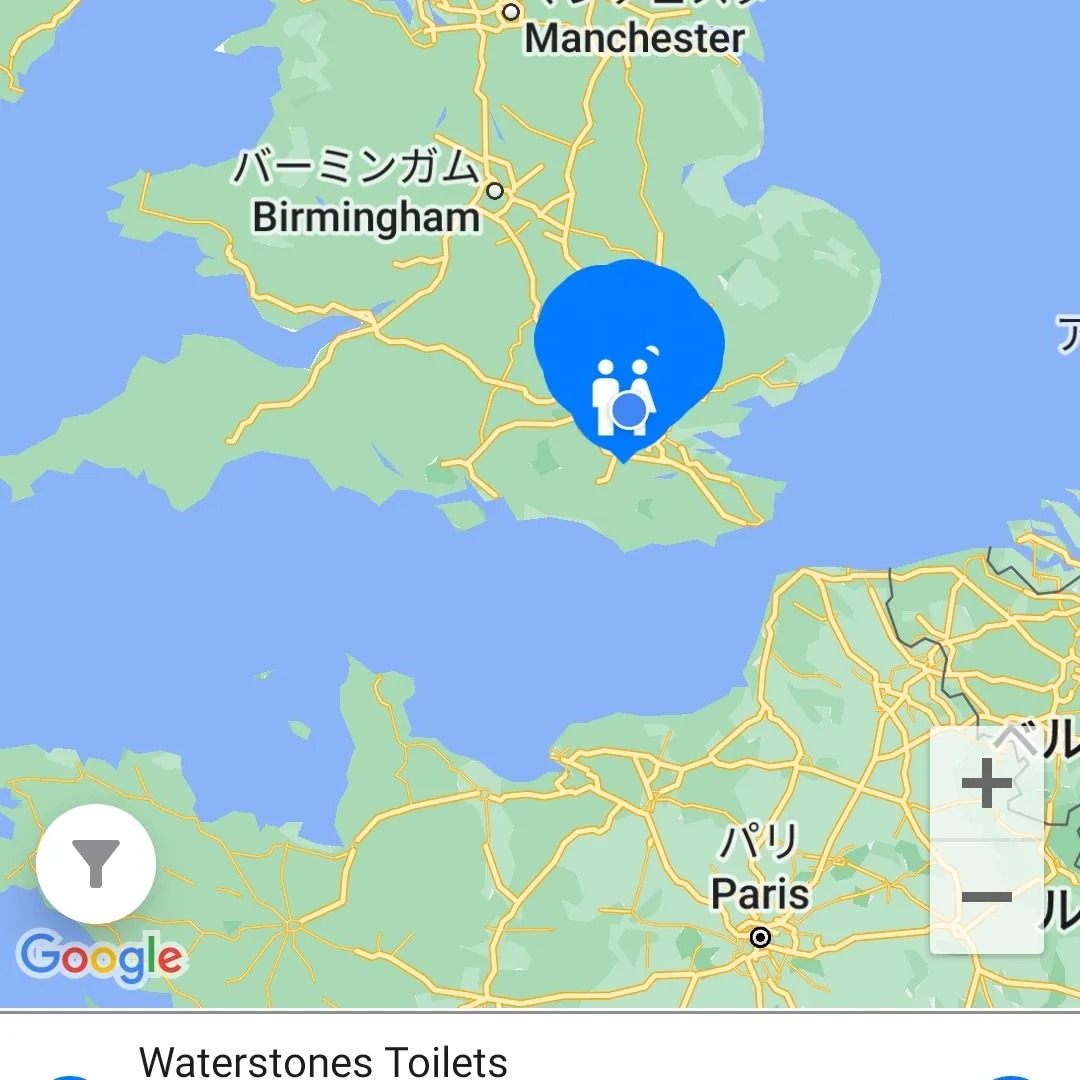Viewport: 1080px width, 1080px height.
Task: Click the Birmingham city marker dot
Action: click(495, 191)
